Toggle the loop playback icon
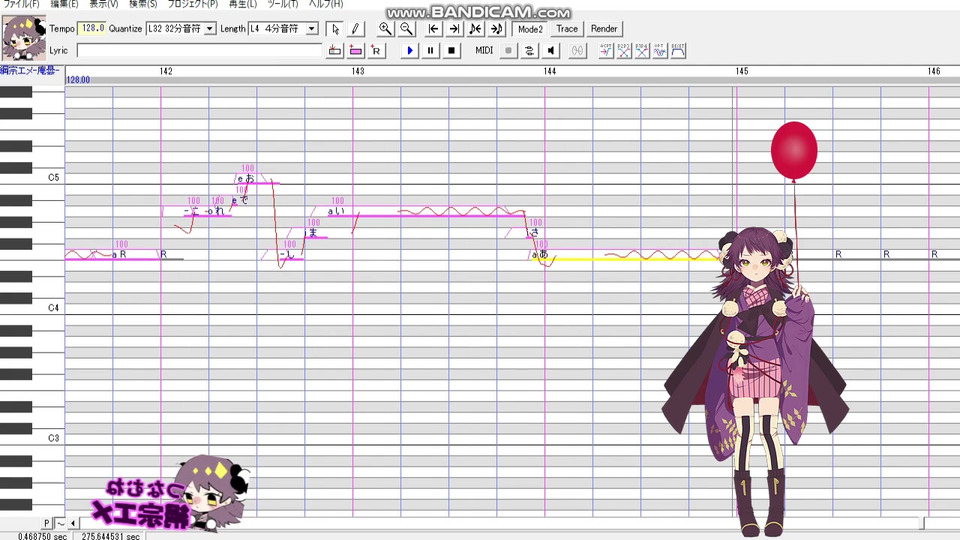Screen dimensions: 960x540 tap(529, 51)
